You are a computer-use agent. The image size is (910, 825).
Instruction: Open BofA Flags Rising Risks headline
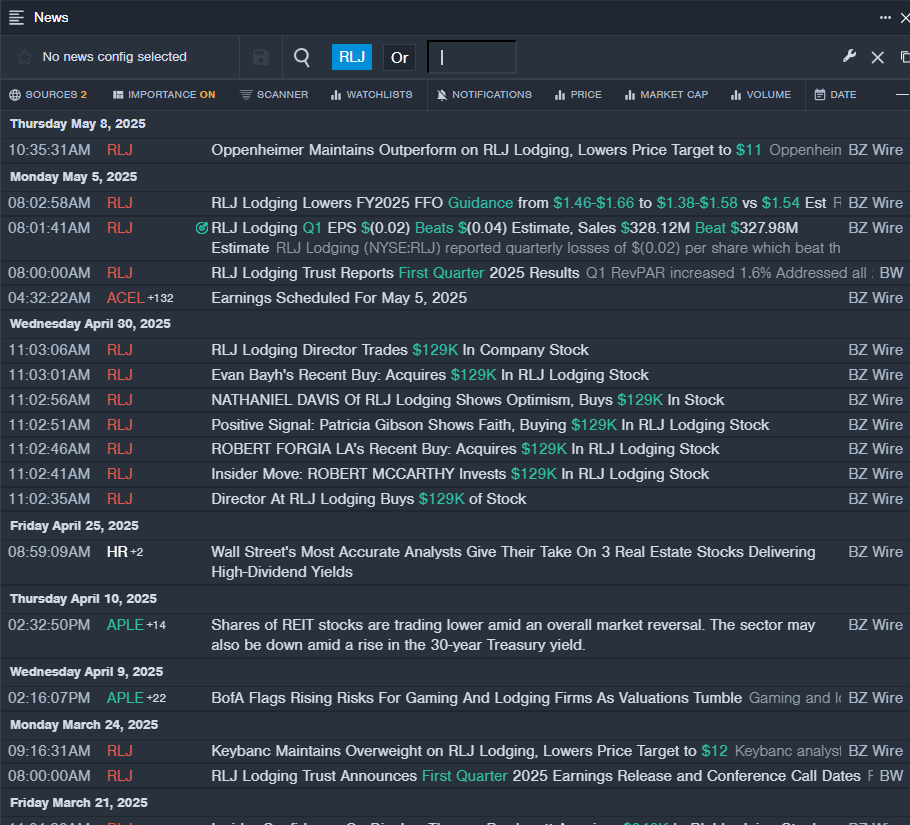pyautogui.click(x=476, y=698)
